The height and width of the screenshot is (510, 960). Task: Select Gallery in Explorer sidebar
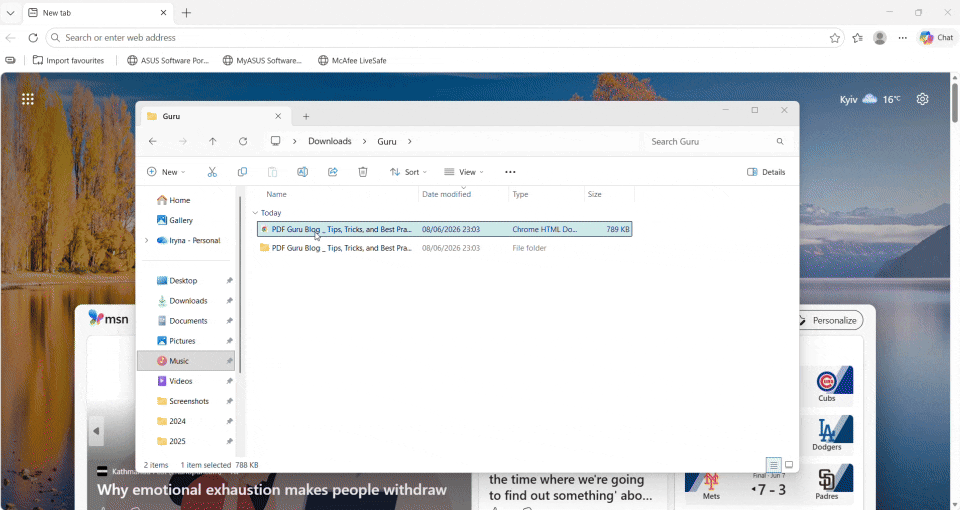pos(174,220)
